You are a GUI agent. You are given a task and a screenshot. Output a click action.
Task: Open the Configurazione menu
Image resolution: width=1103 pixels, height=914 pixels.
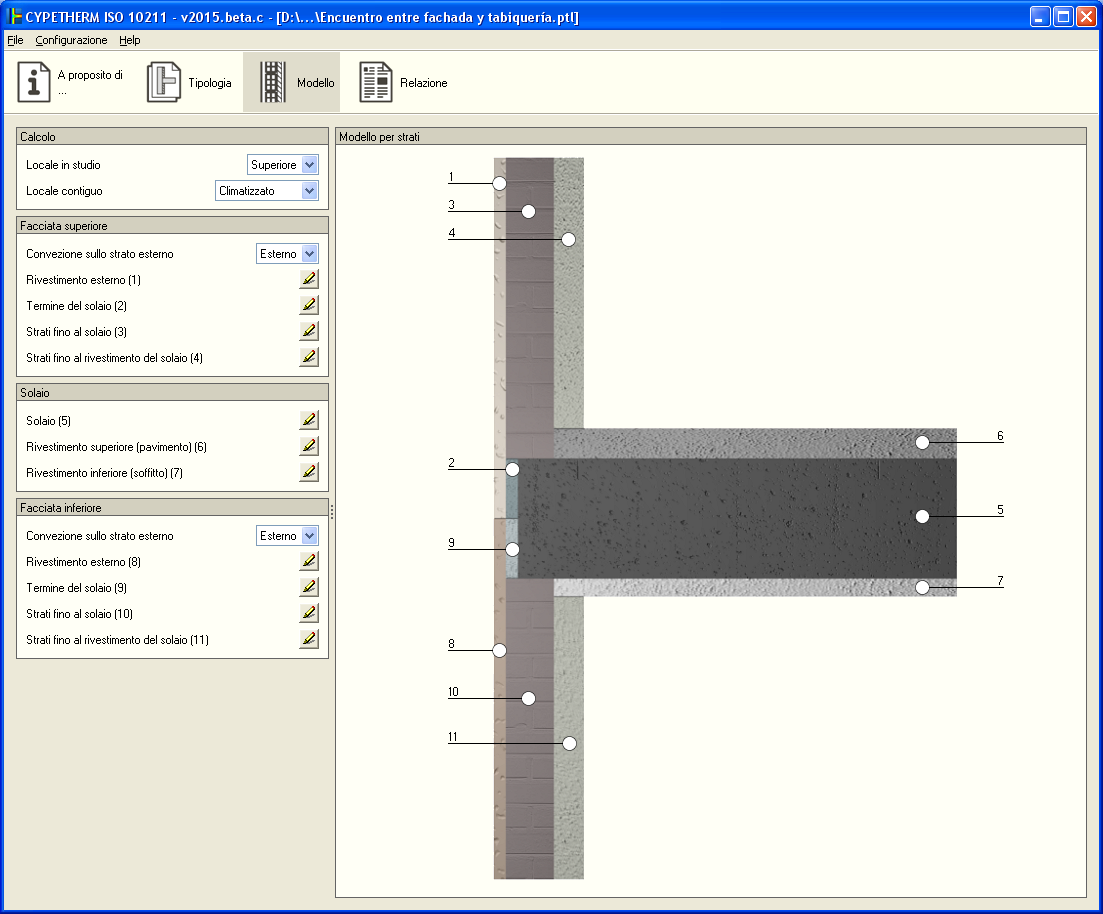(x=71, y=40)
